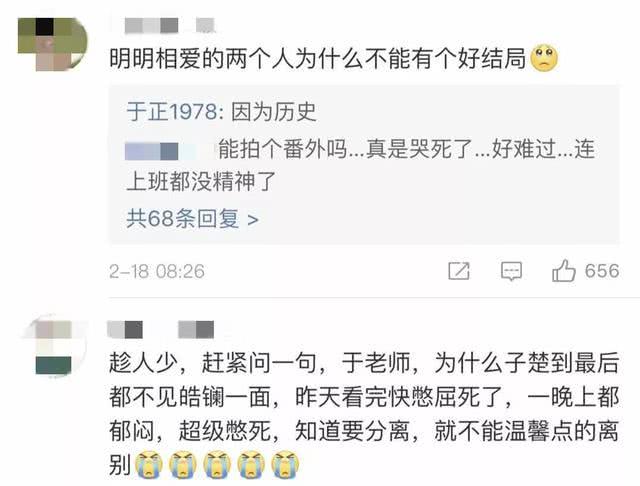The width and height of the screenshot is (640, 486).
Task: Open the reply speech-bubble icon beside 656
Action: tap(511, 271)
